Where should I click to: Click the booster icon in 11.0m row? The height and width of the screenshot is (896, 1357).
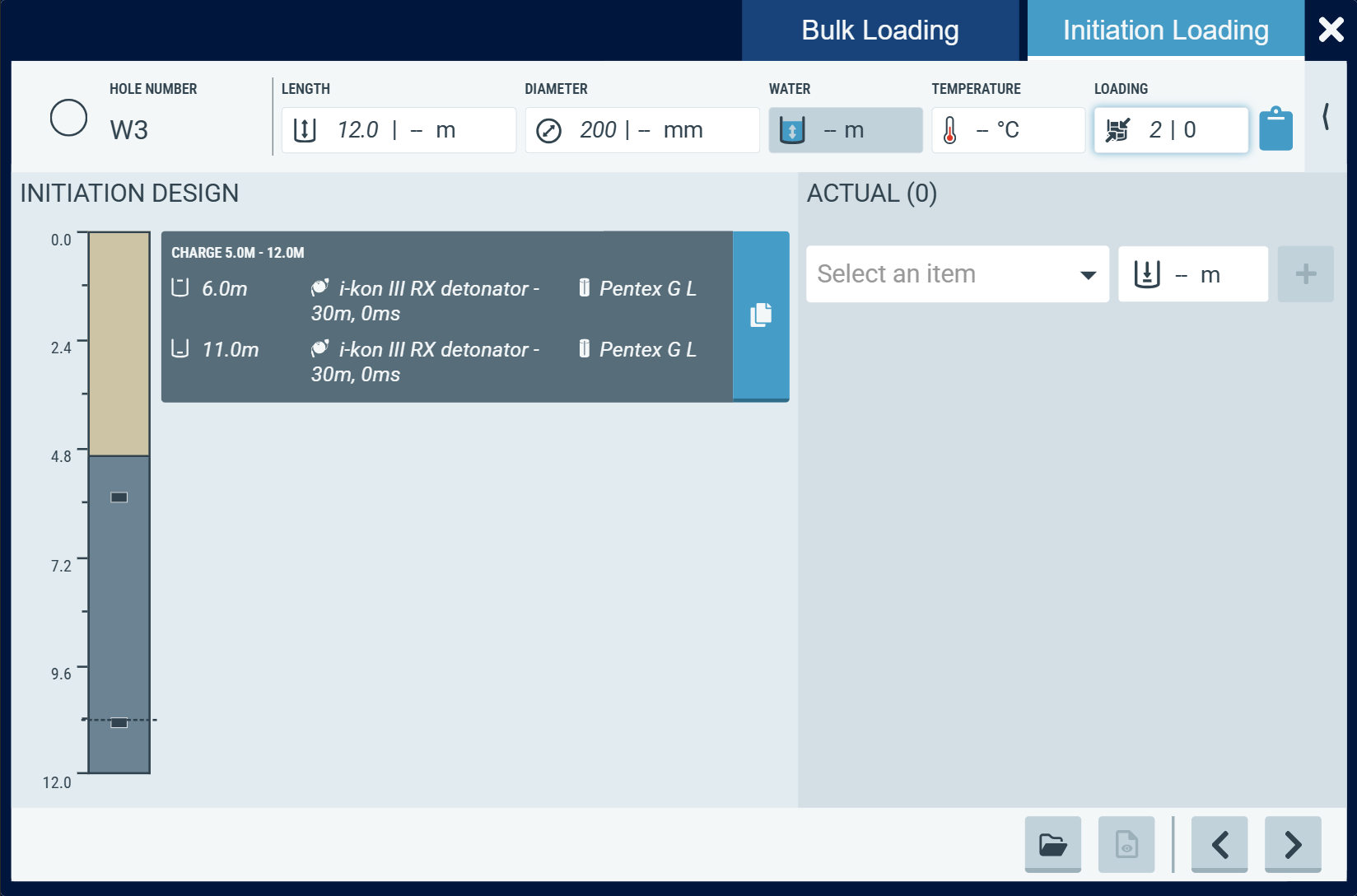(584, 348)
